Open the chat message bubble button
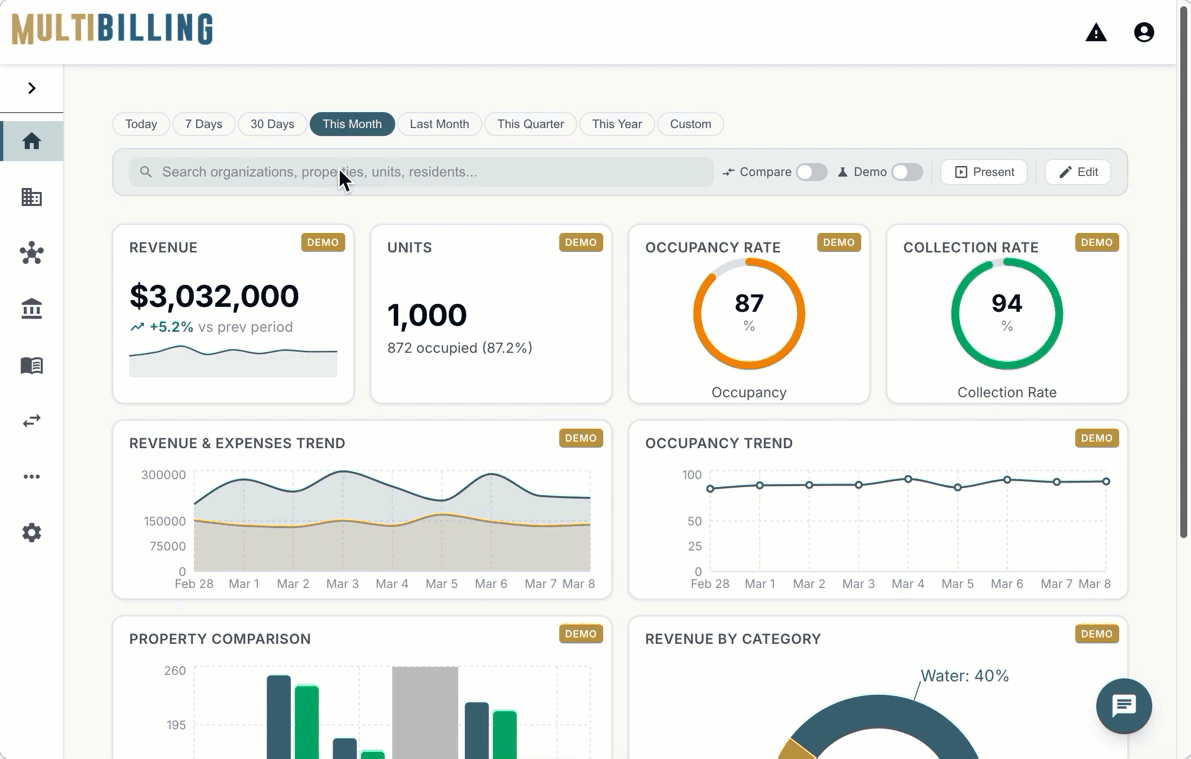This screenshot has width=1191, height=759. pyautogui.click(x=1123, y=706)
